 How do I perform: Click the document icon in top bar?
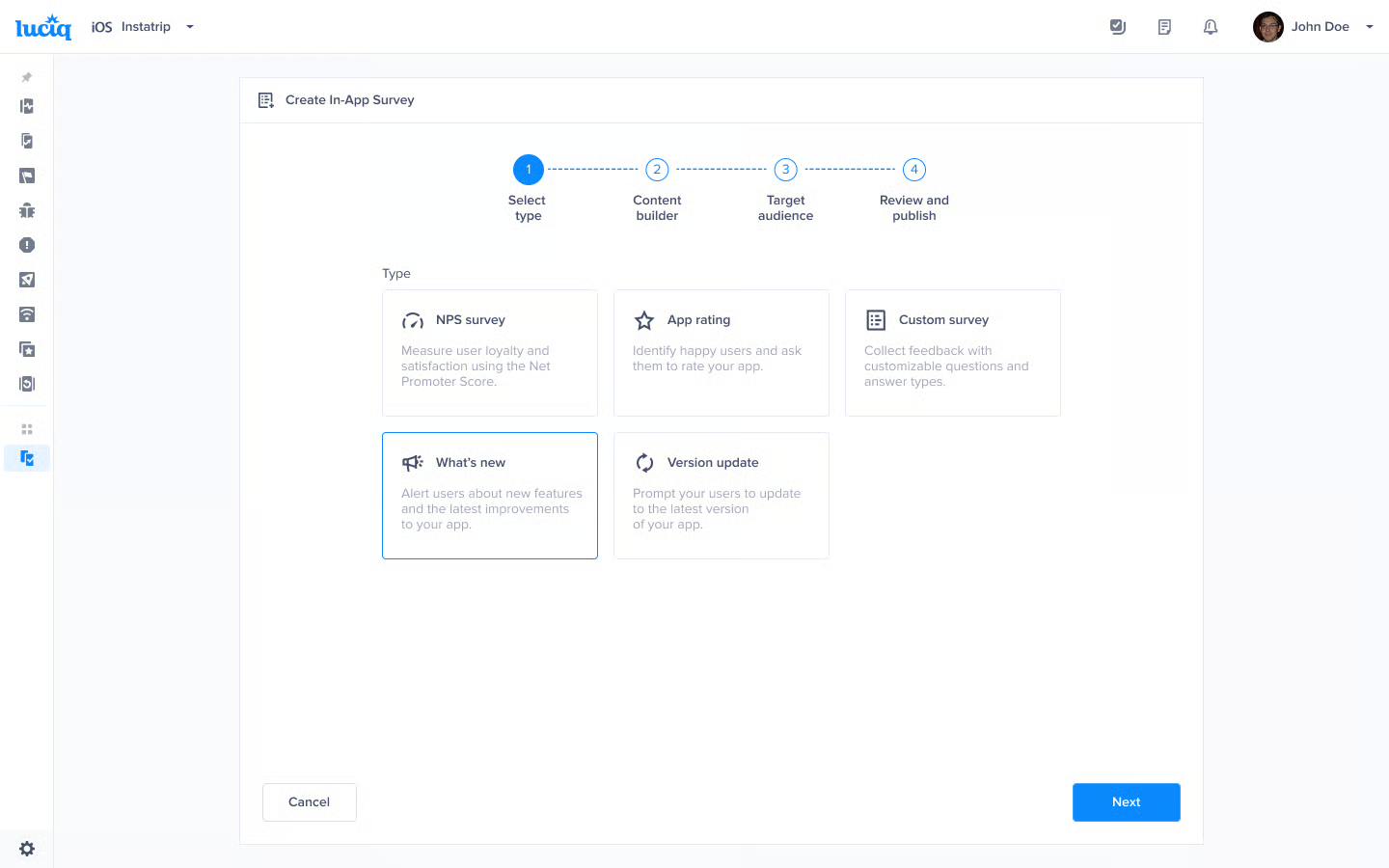[x=1164, y=27]
